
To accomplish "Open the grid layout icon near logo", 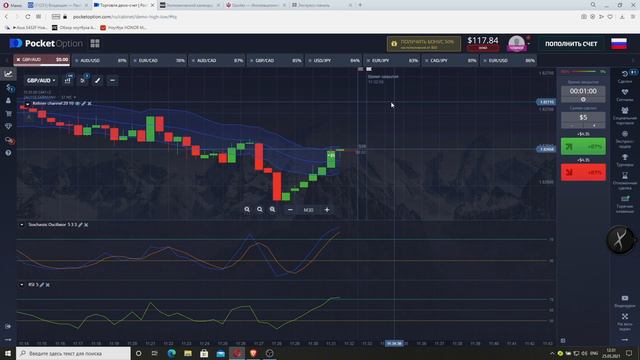I will click(95, 43).
